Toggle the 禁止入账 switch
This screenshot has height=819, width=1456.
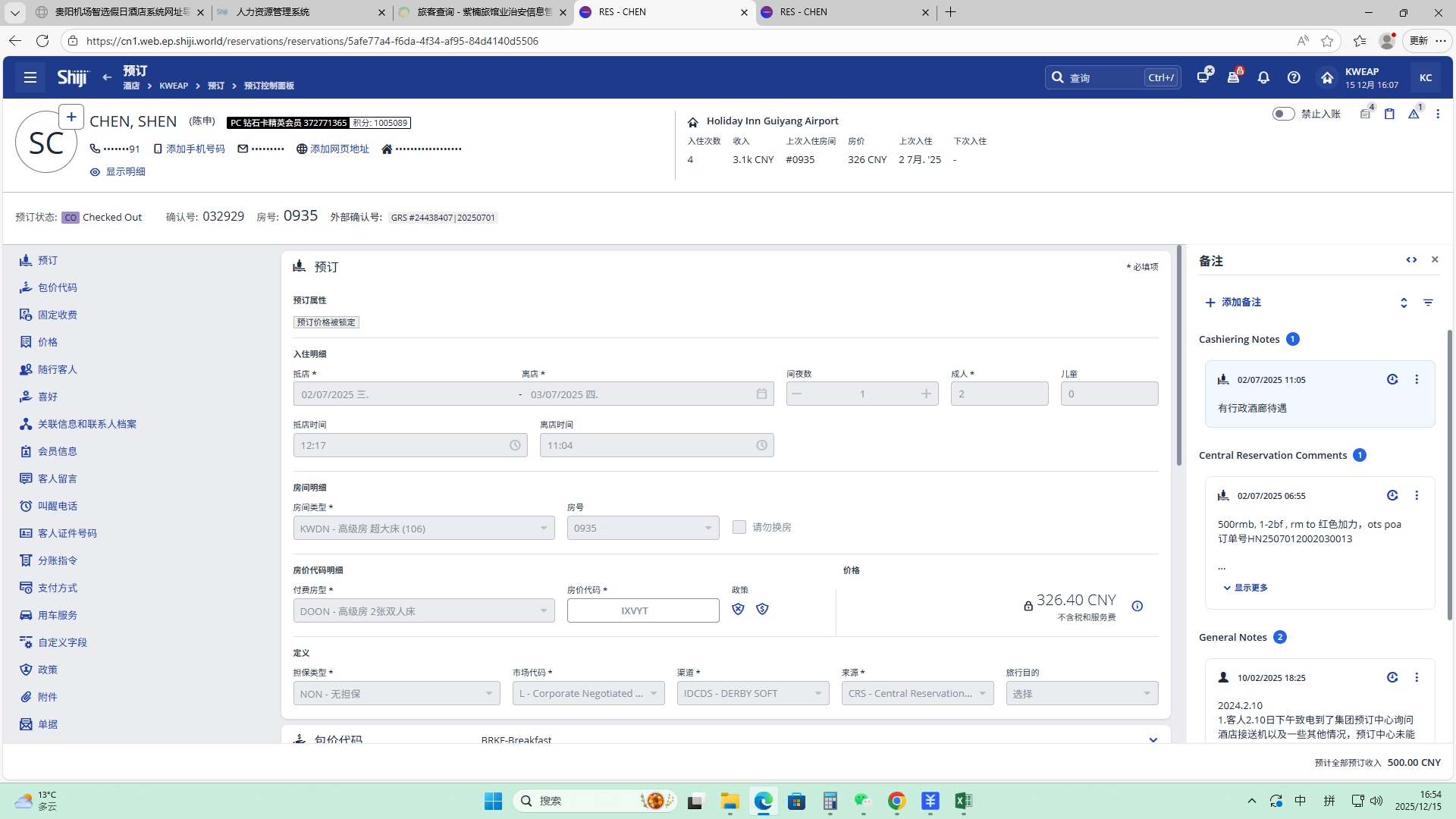pos(1283,114)
